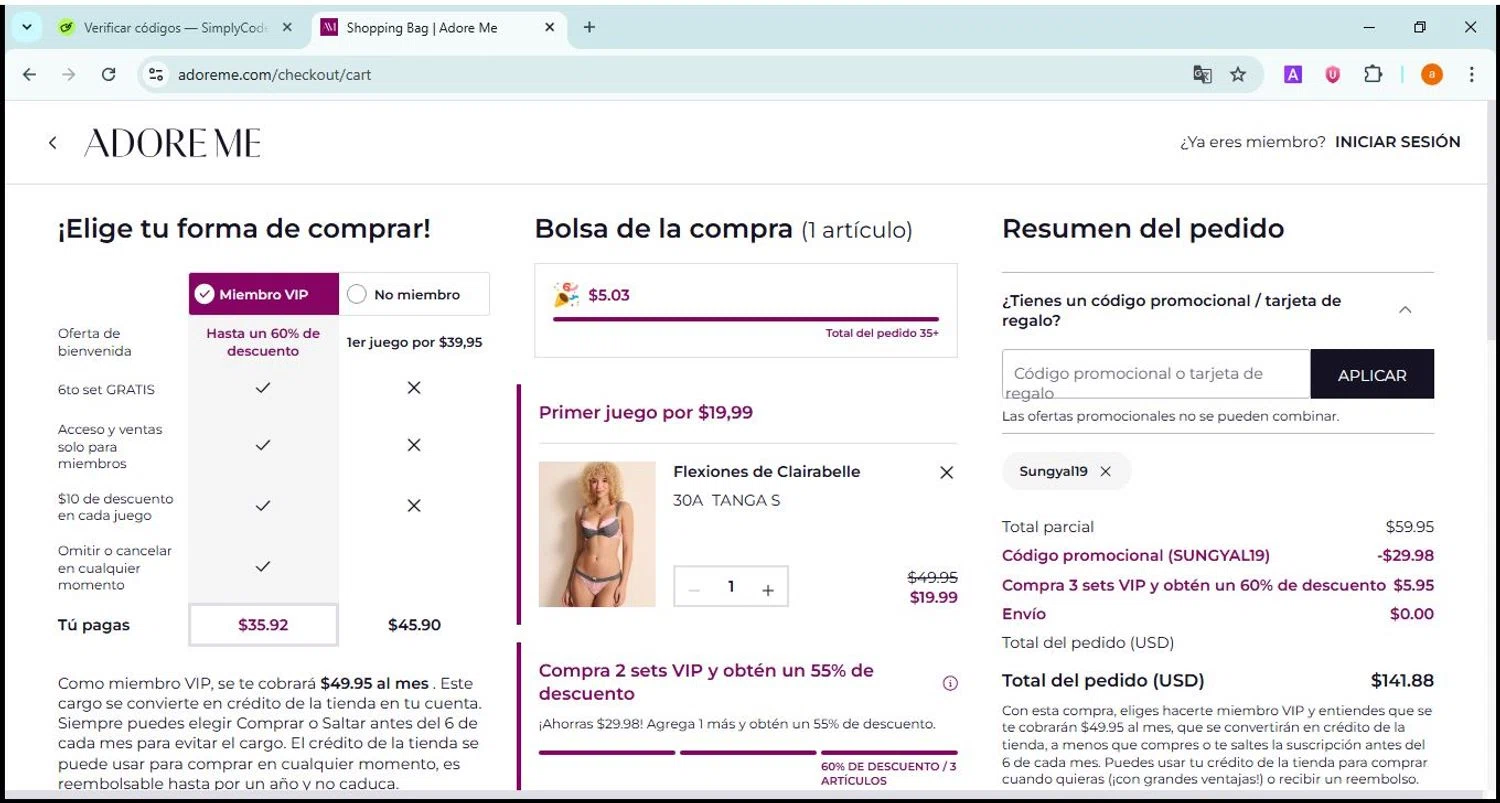This screenshot has height=803, width=1500.
Task: Open the Flexiones de Clairabelle product name
Action: pos(766,472)
